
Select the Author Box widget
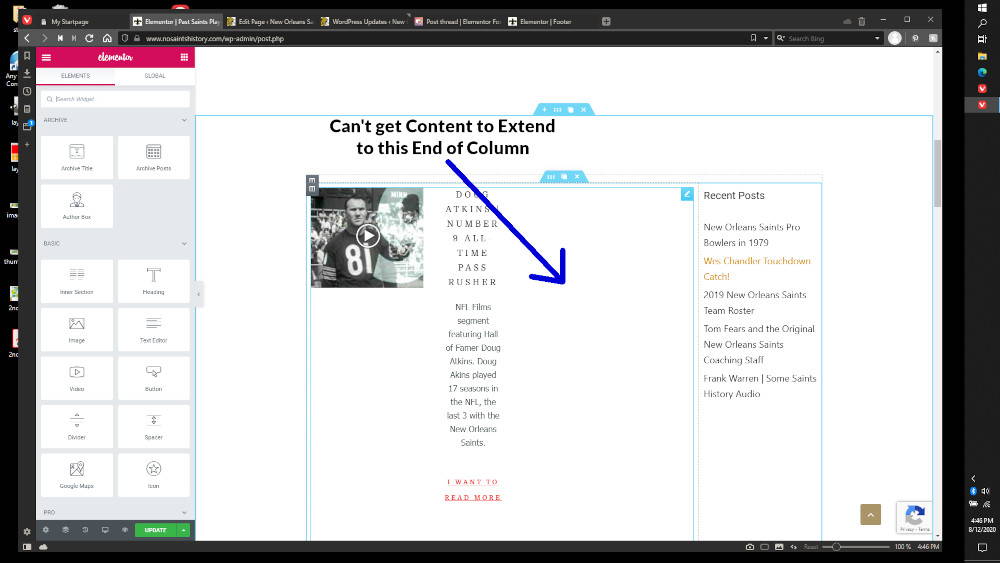(77, 206)
